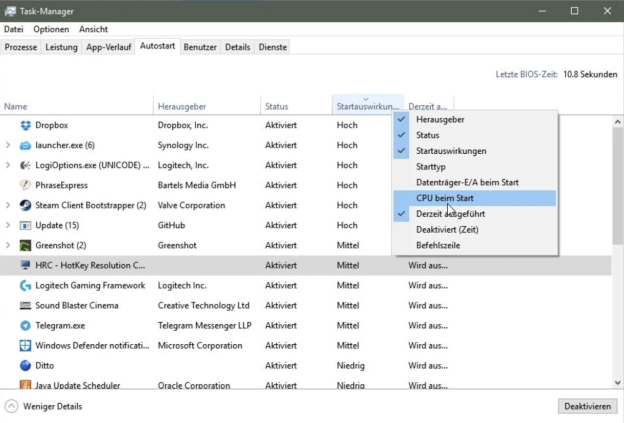The height and width of the screenshot is (423, 624).
Task: Open the Datei menu
Action: pos(14,29)
